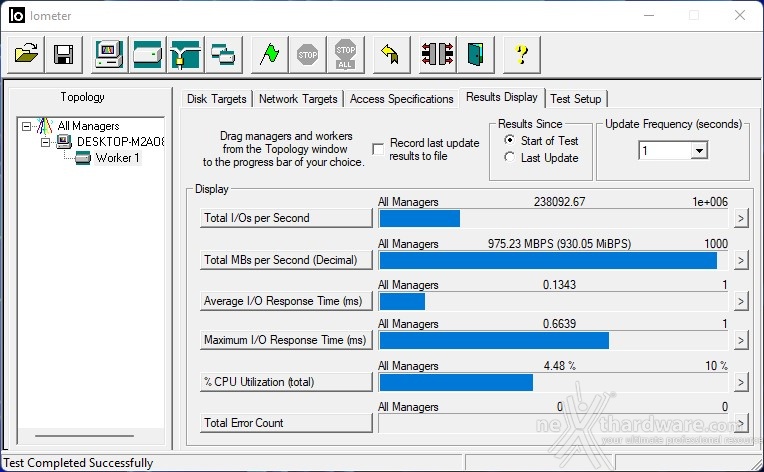The width and height of the screenshot is (764, 472).
Task: Click the 0.1343 average response value
Action: (559, 284)
